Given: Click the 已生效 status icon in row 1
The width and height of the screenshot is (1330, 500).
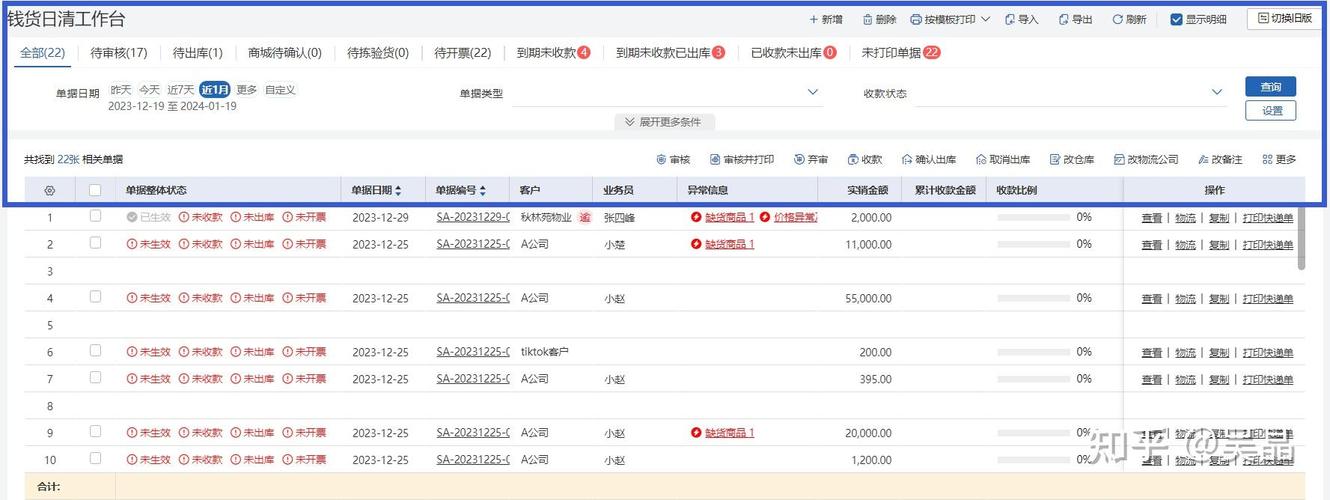Looking at the screenshot, I should (132, 217).
